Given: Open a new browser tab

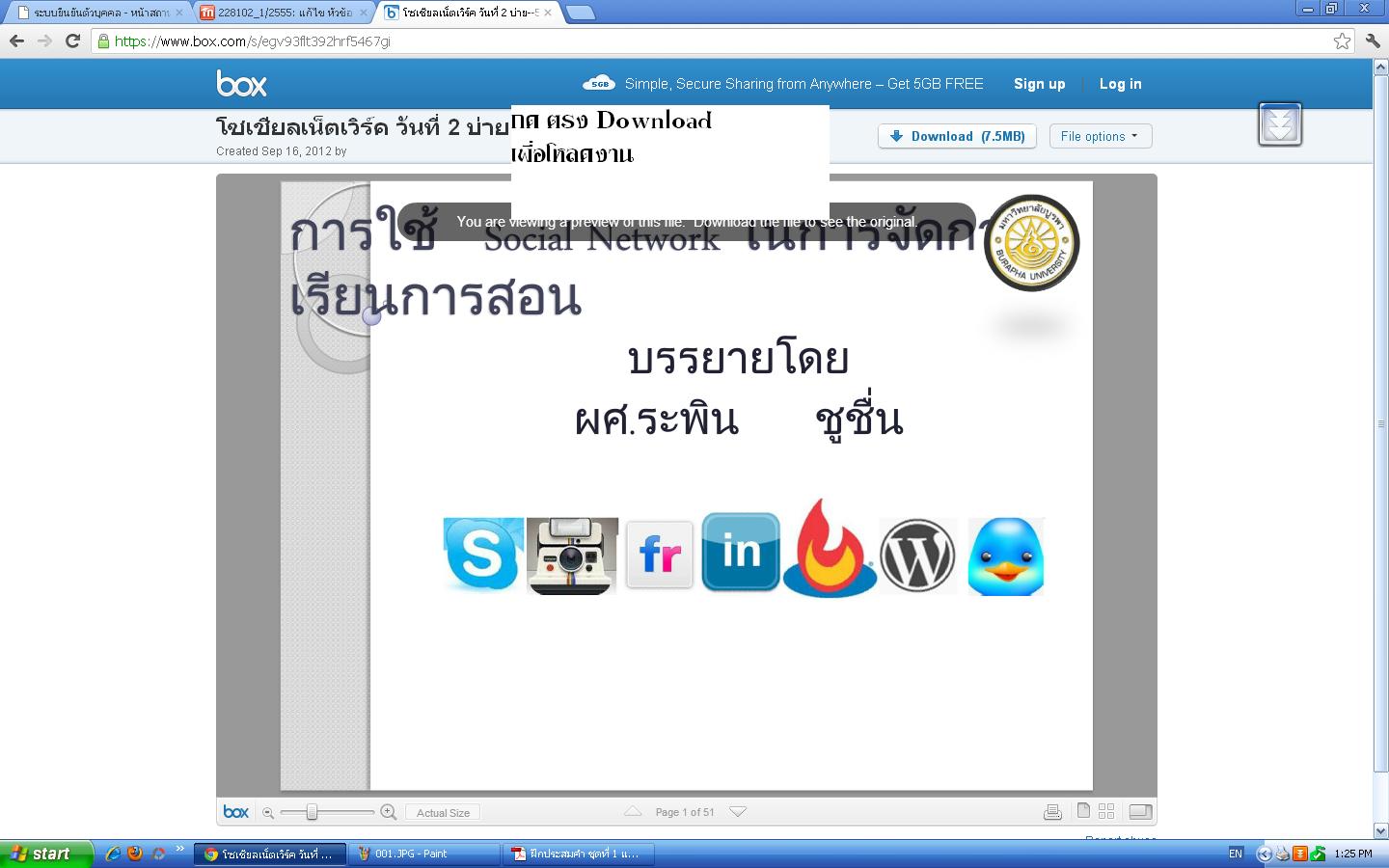Looking at the screenshot, I should [580, 13].
